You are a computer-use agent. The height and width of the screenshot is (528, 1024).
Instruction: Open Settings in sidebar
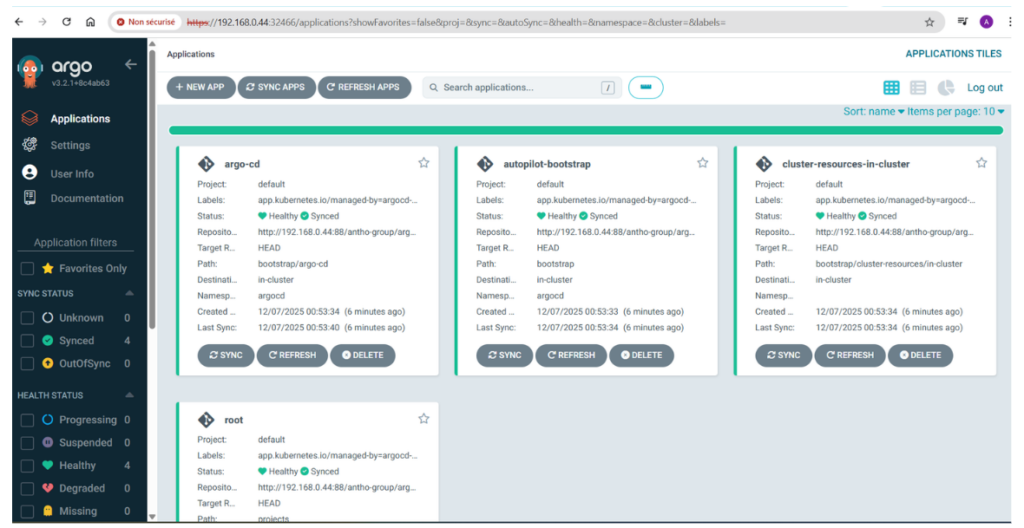pyautogui.click(x=70, y=146)
